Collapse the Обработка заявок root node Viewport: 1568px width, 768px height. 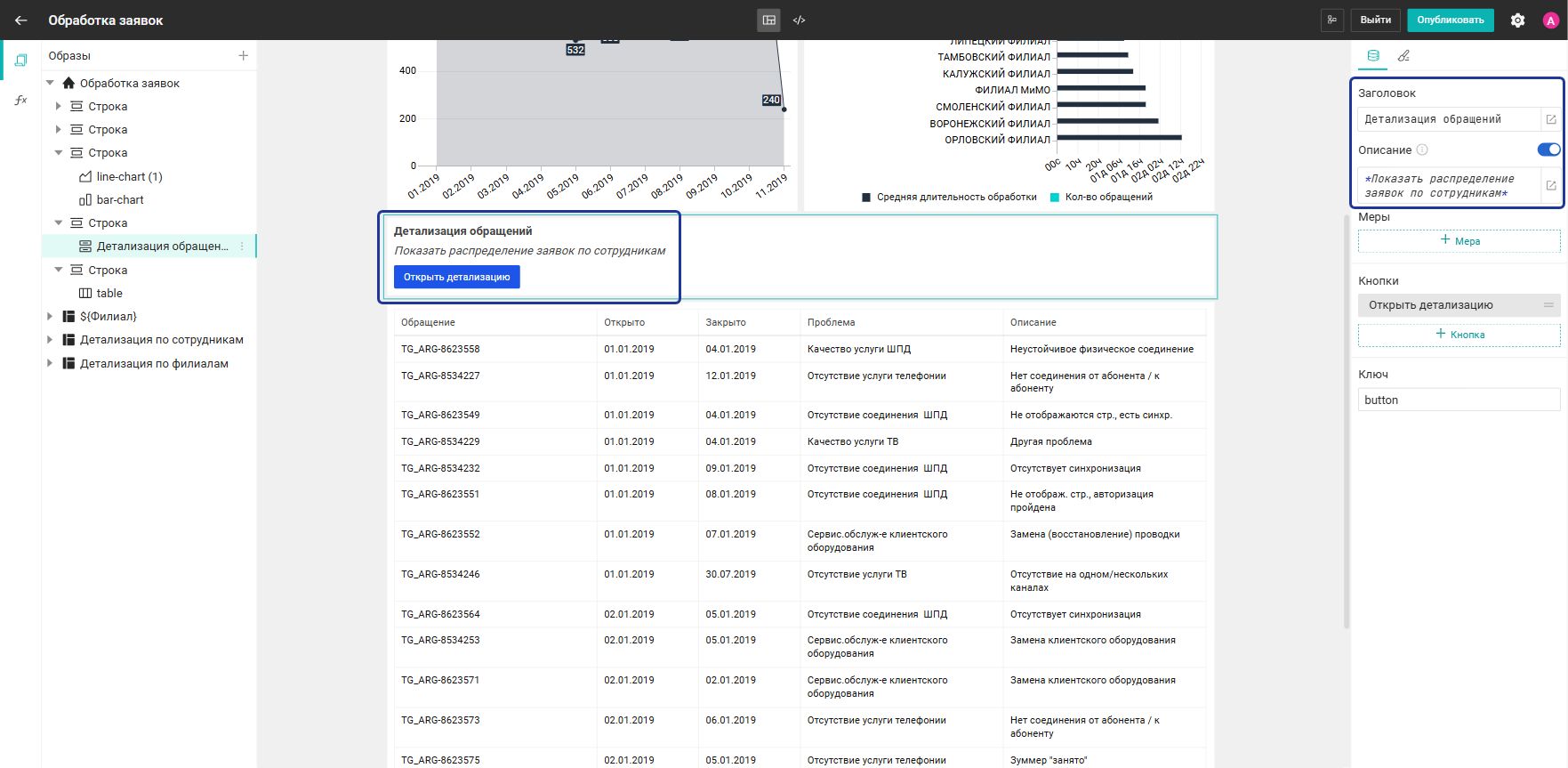pyautogui.click(x=51, y=83)
